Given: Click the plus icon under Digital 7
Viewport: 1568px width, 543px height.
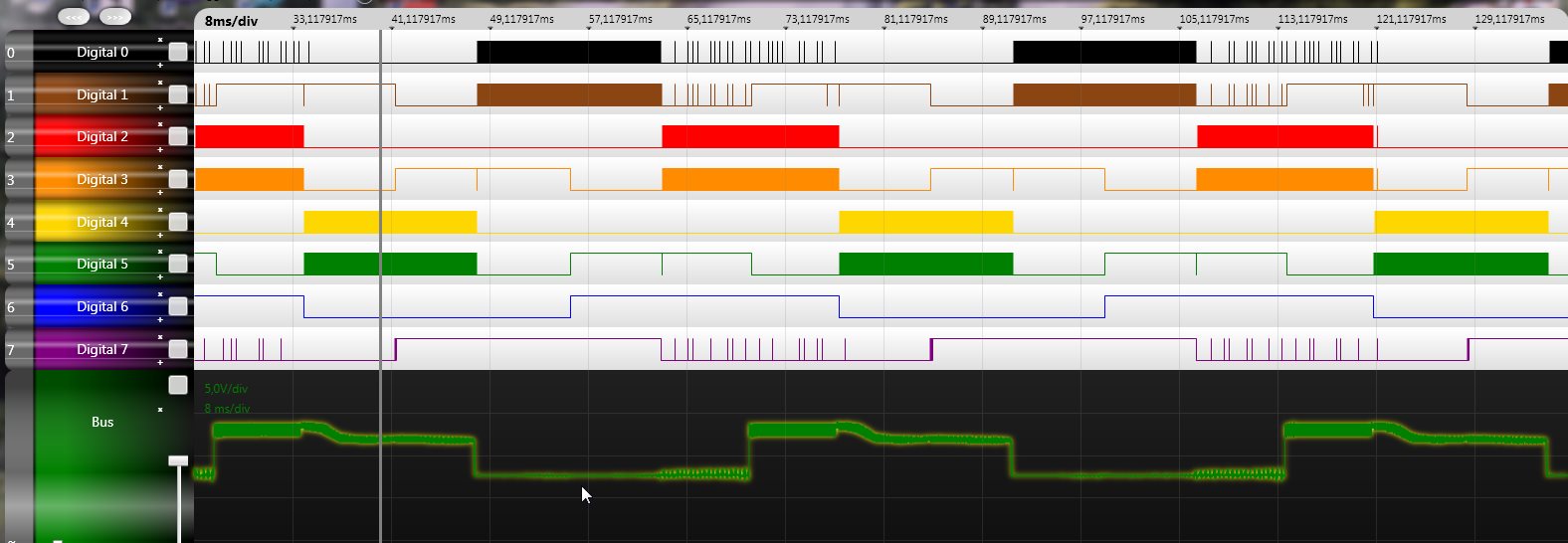Looking at the screenshot, I should (x=160, y=362).
